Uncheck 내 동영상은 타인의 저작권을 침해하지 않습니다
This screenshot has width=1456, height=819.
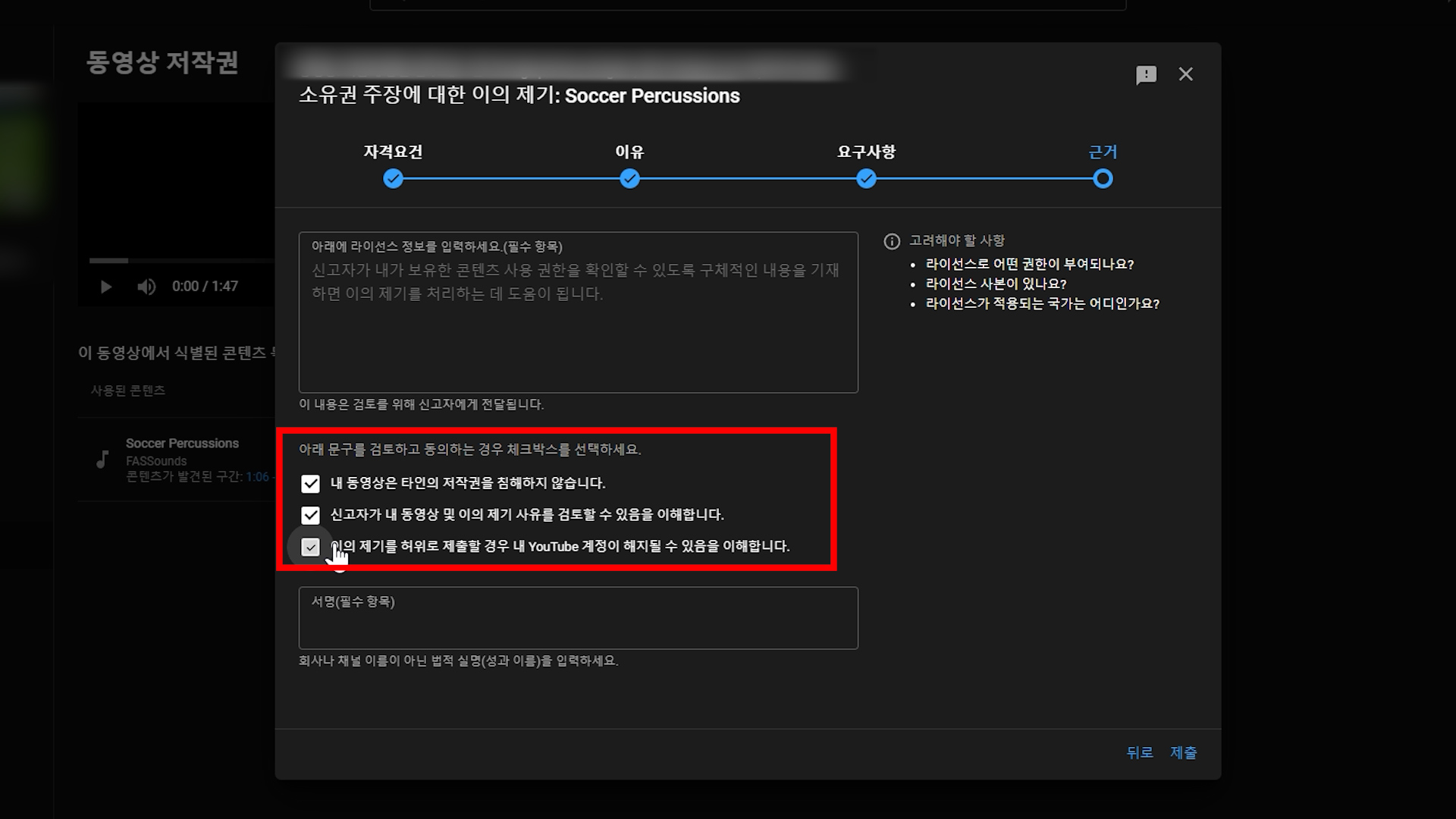point(310,484)
